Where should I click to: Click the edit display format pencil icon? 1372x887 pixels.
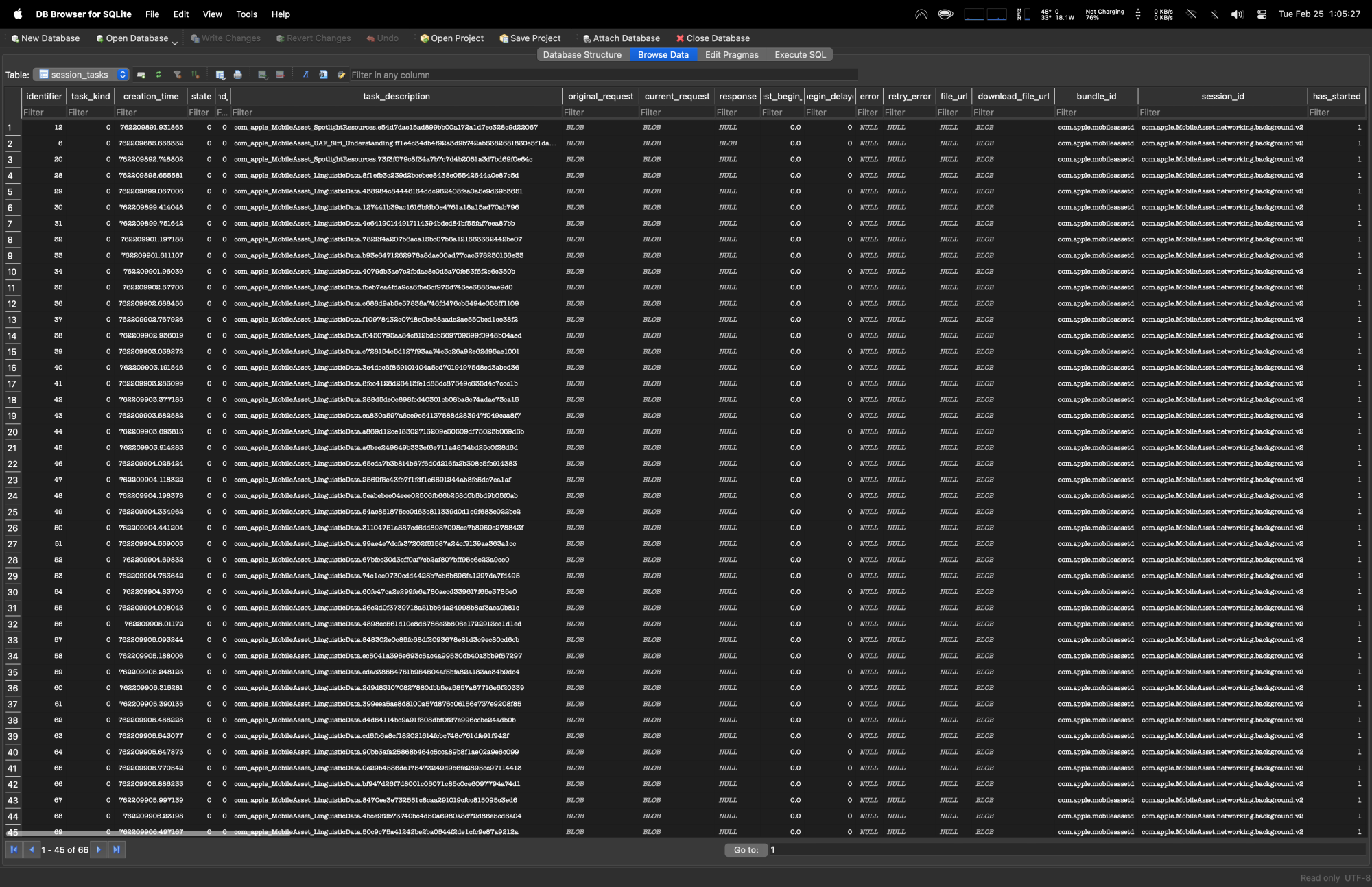coord(341,75)
